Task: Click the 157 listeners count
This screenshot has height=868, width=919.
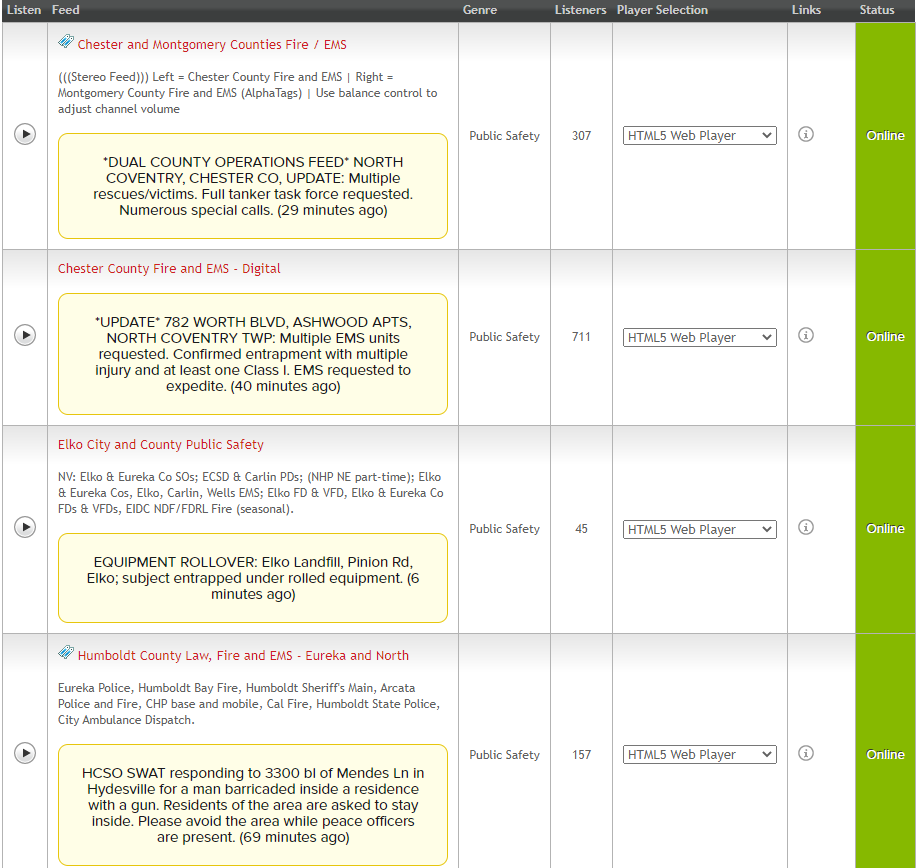Action: [581, 754]
